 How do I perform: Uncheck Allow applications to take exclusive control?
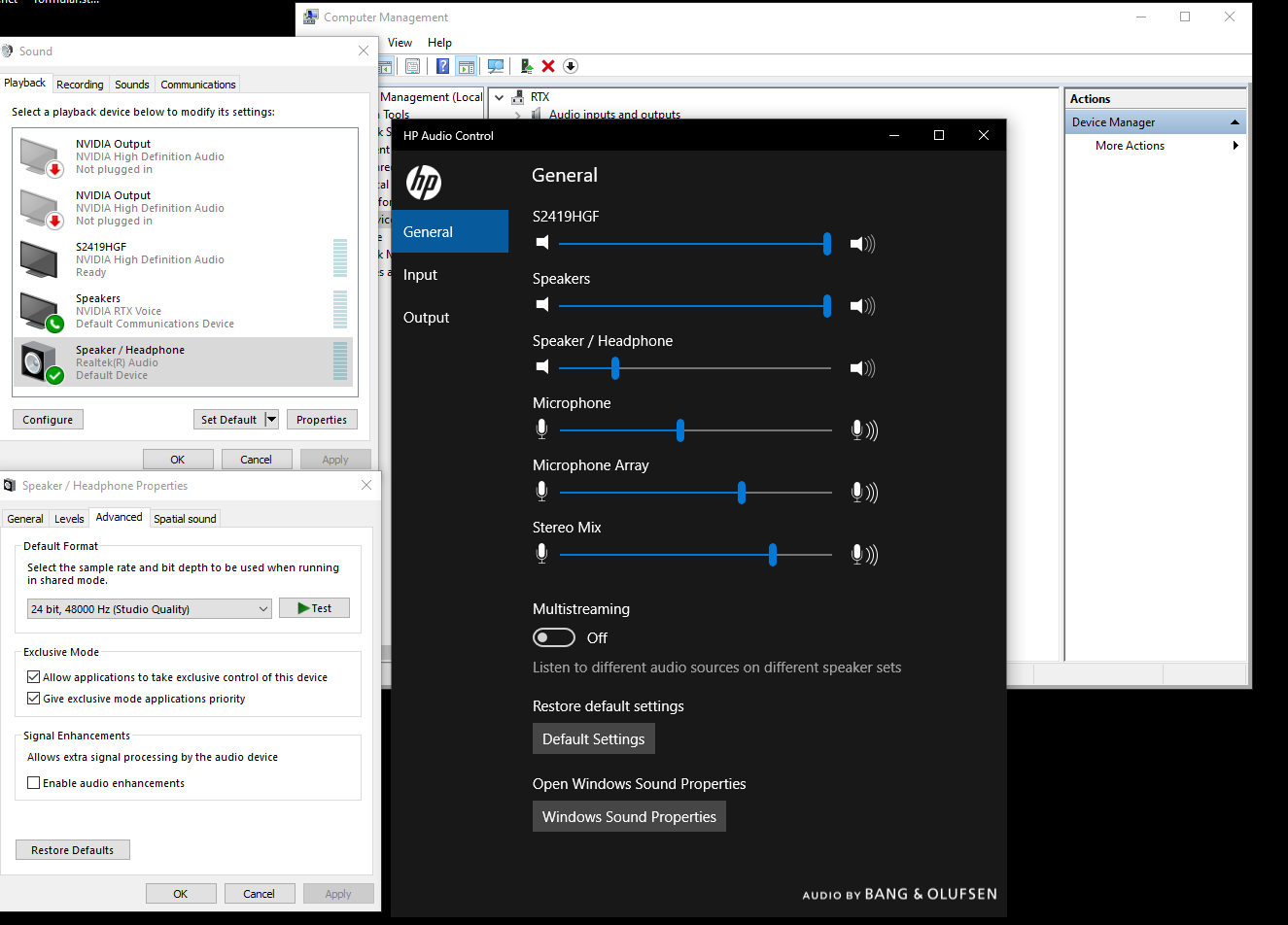pyautogui.click(x=34, y=677)
